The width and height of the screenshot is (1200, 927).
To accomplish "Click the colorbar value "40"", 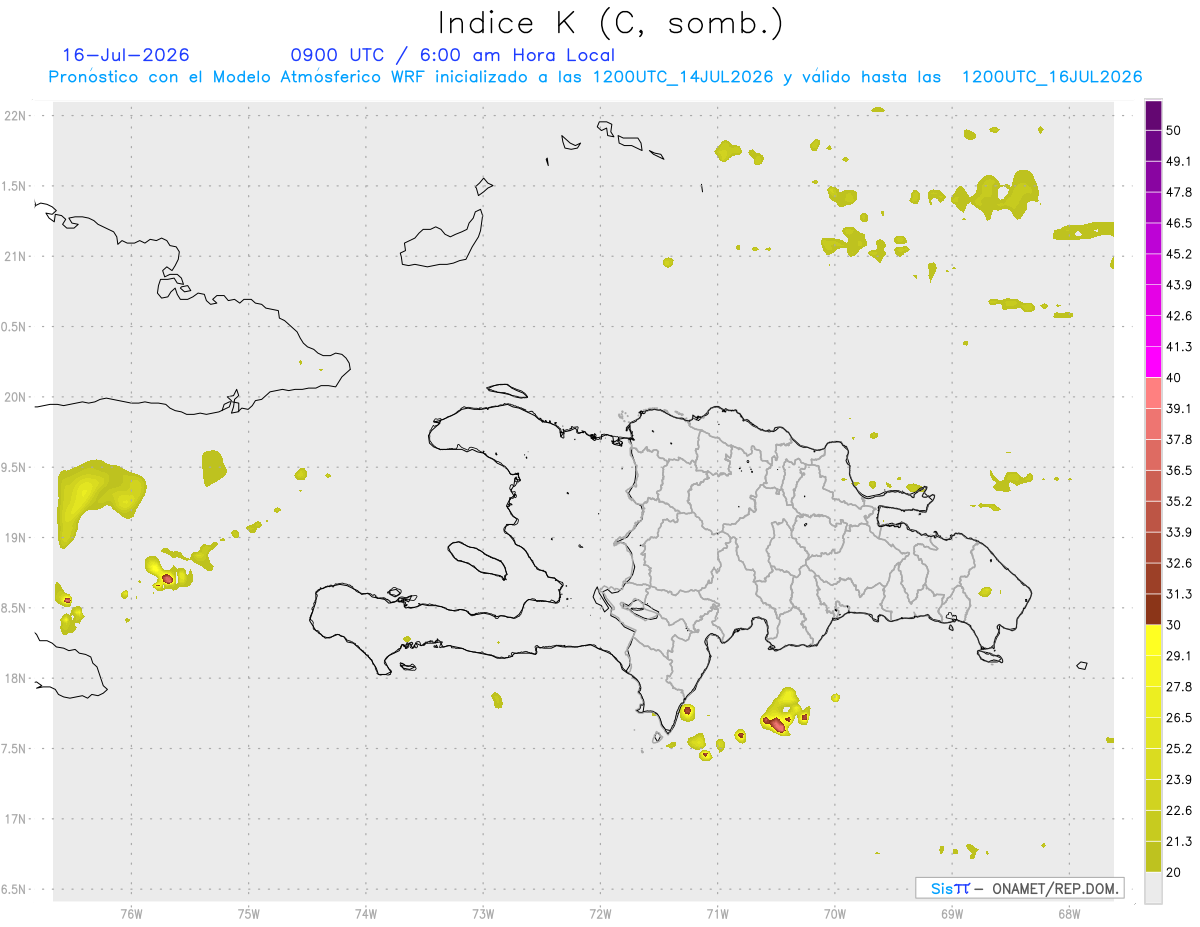I will click(1174, 378).
